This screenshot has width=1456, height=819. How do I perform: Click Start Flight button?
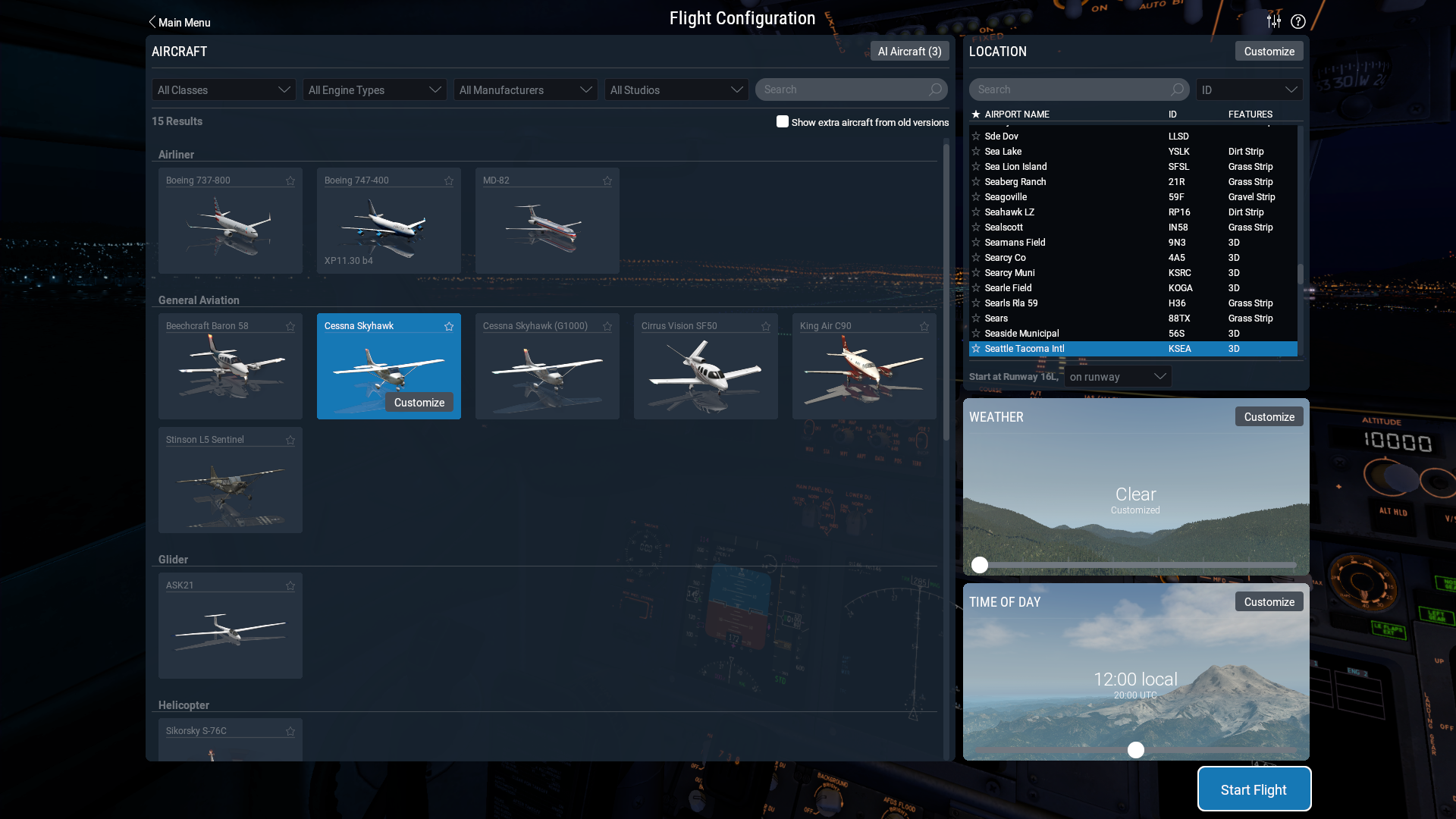click(x=1254, y=789)
